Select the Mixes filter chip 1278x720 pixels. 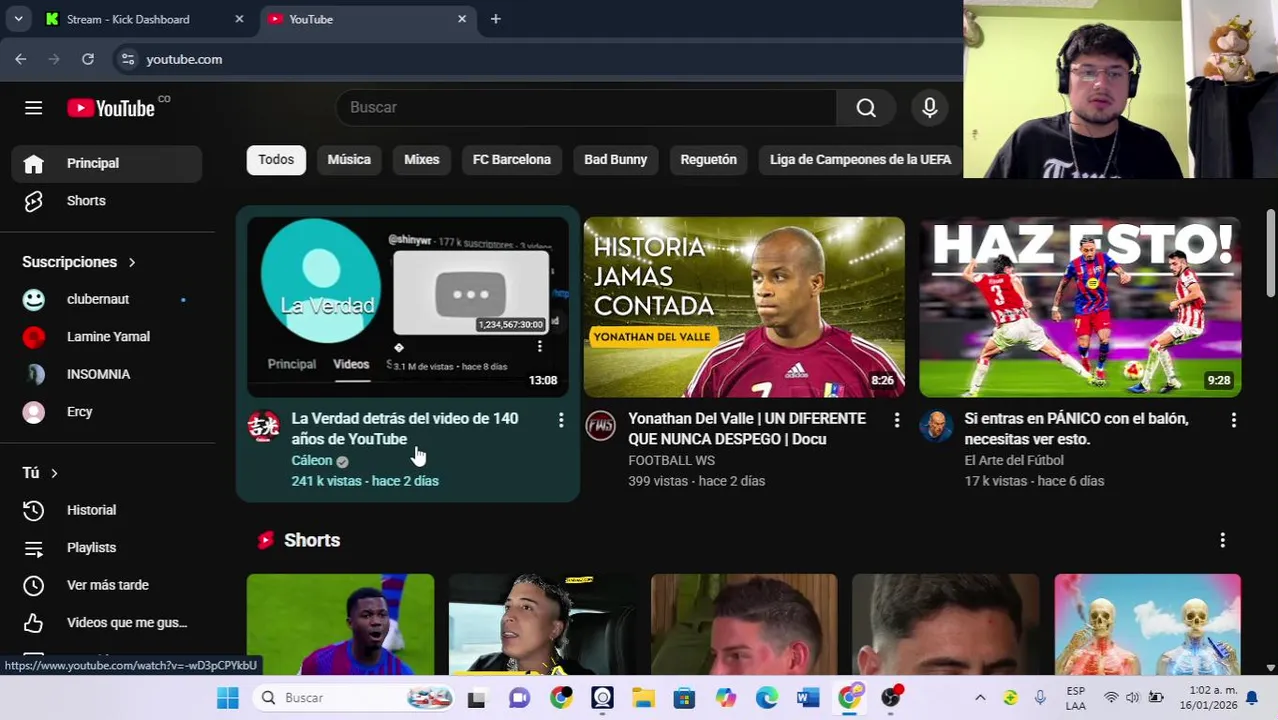(x=422, y=160)
